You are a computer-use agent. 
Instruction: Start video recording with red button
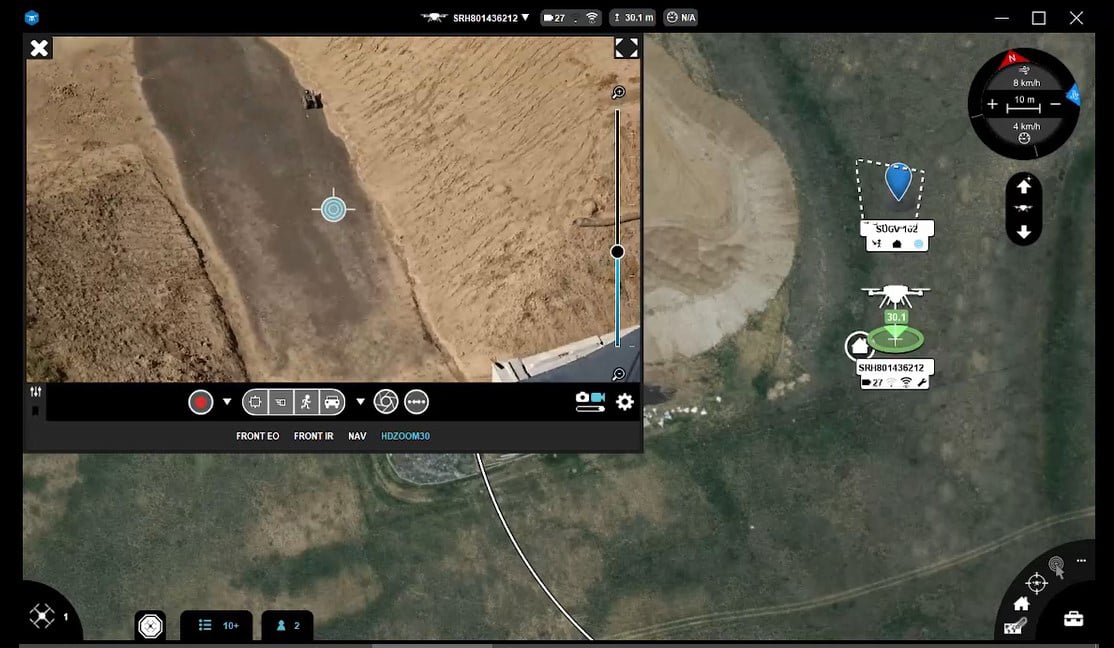coord(201,402)
